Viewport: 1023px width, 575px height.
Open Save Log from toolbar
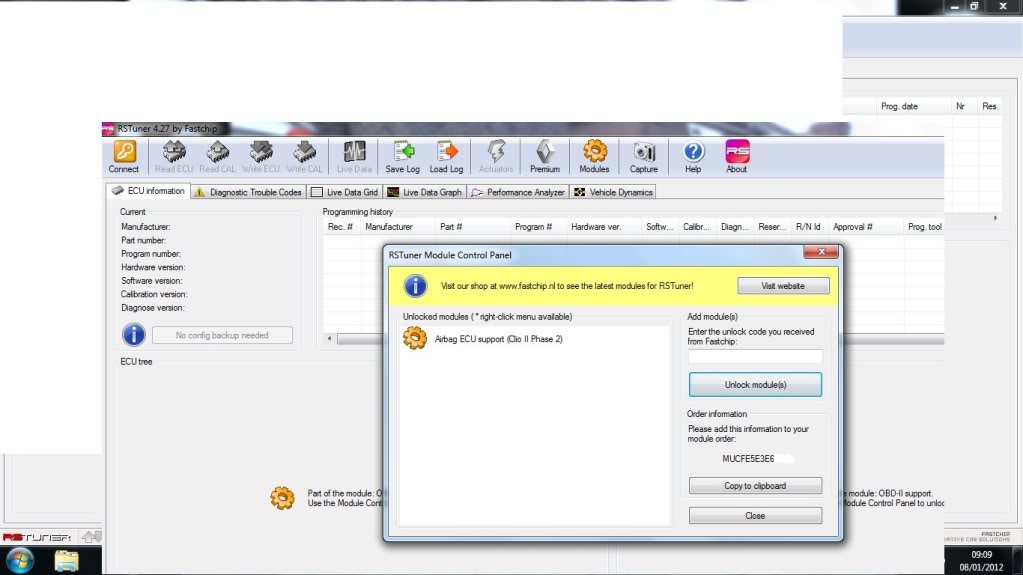click(x=402, y=153)
